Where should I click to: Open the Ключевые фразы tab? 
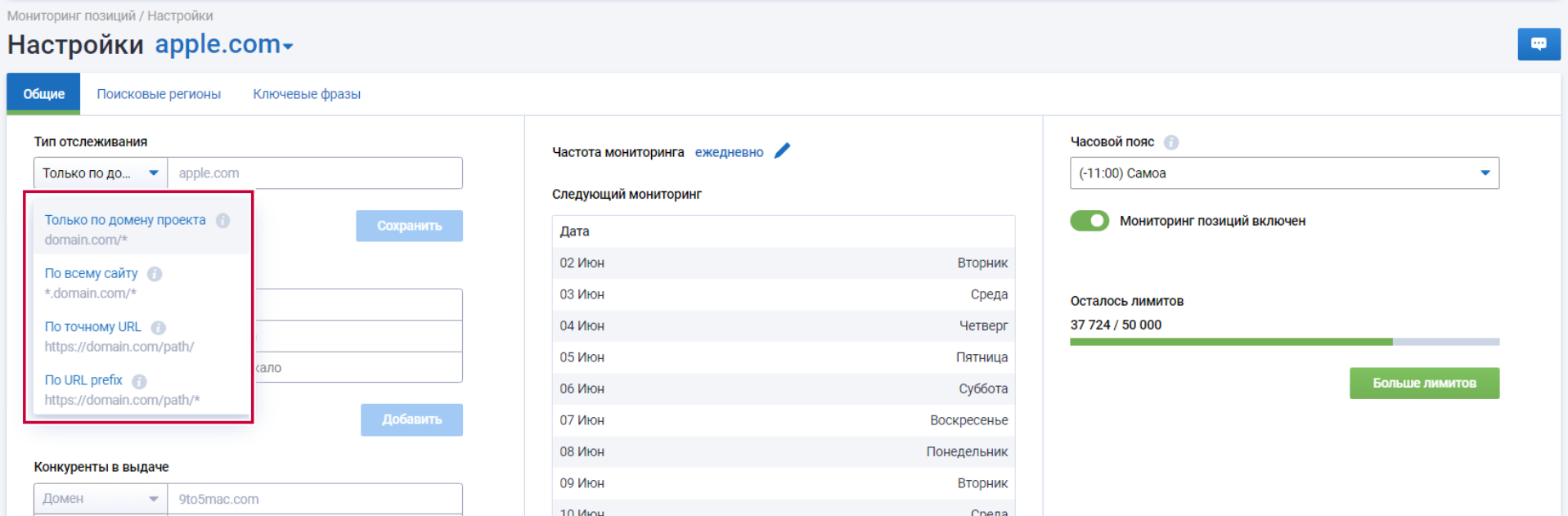(x=307, y=94)
